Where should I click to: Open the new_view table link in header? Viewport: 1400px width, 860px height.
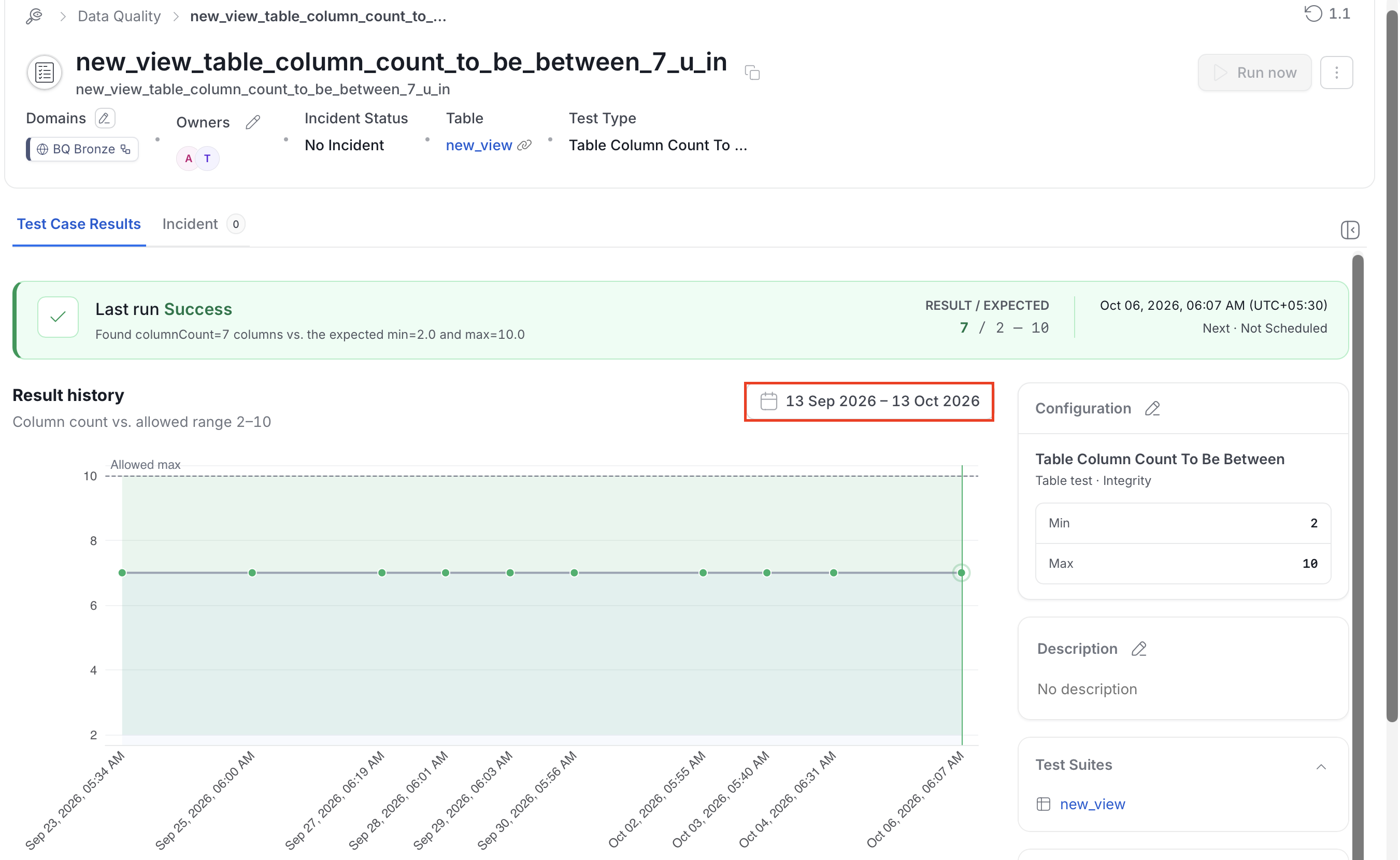coord(479,145)
